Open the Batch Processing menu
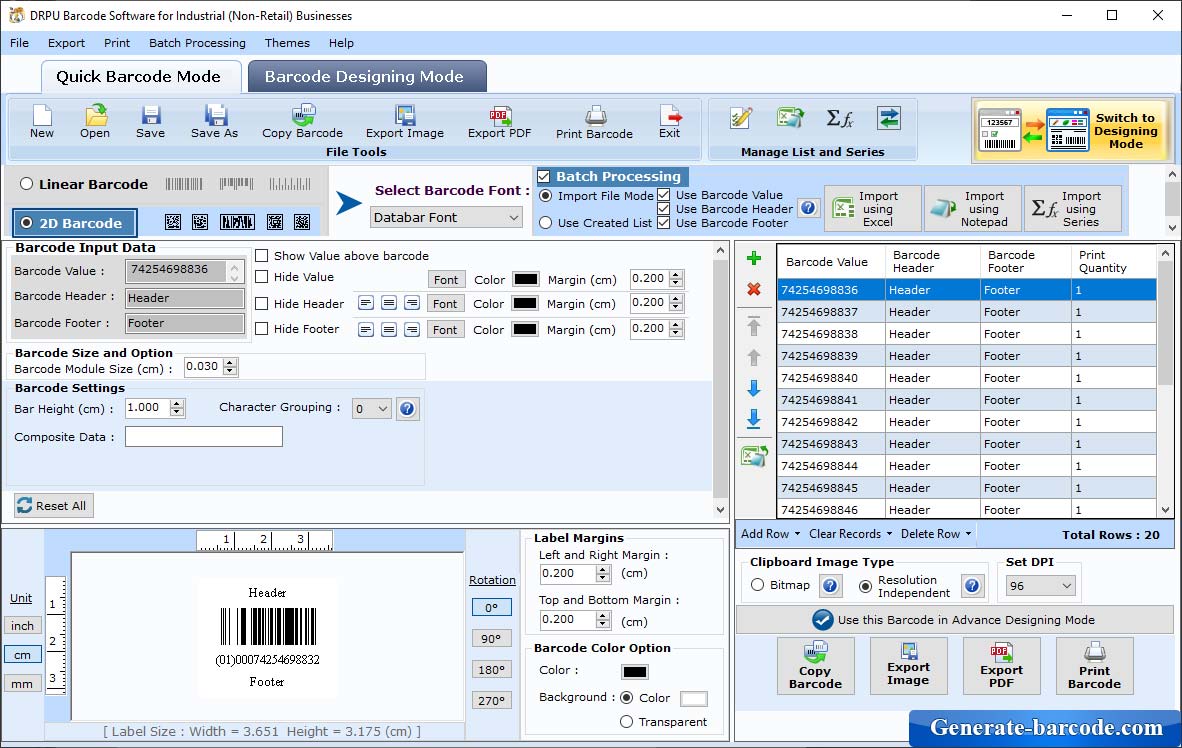1182x748 pixels. click(198, 43)
